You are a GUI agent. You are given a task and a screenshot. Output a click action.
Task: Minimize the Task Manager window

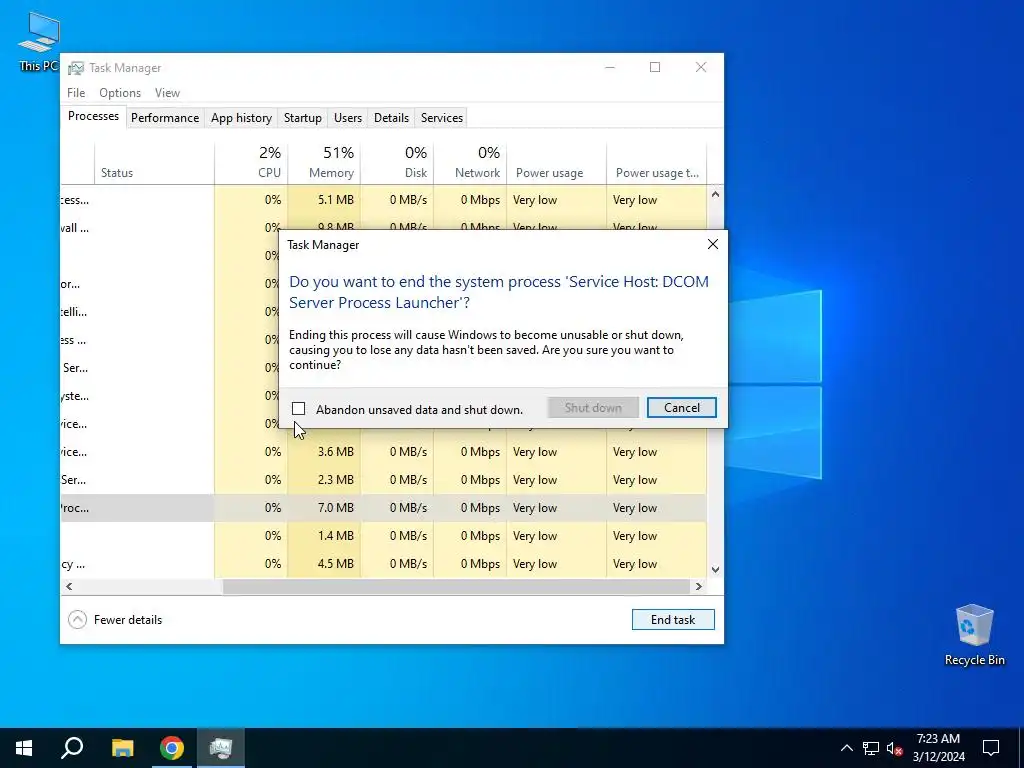coord(610,67)
